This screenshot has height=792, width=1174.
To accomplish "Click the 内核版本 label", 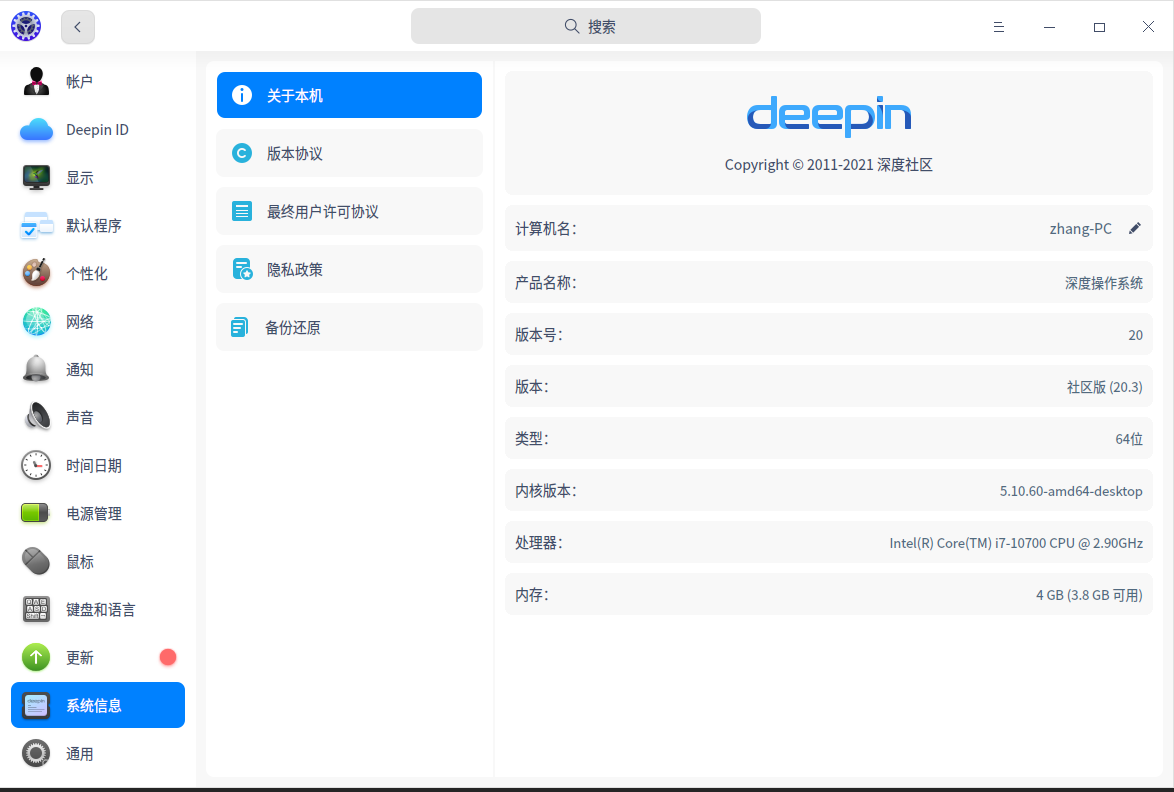I will pos(545,491).
